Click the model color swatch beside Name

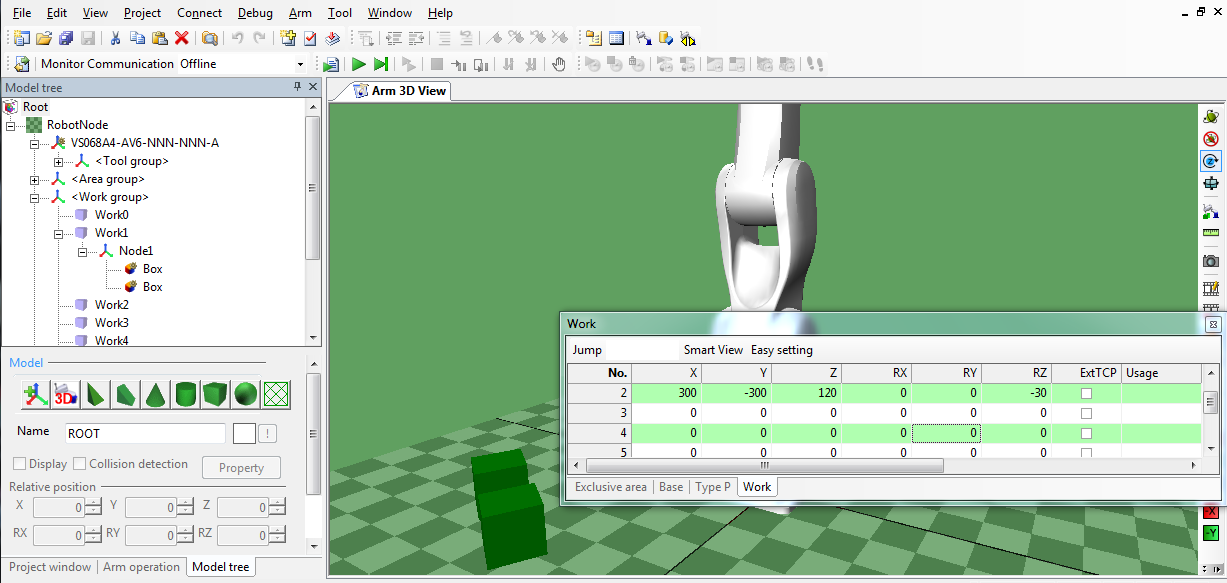click(244, 433)
